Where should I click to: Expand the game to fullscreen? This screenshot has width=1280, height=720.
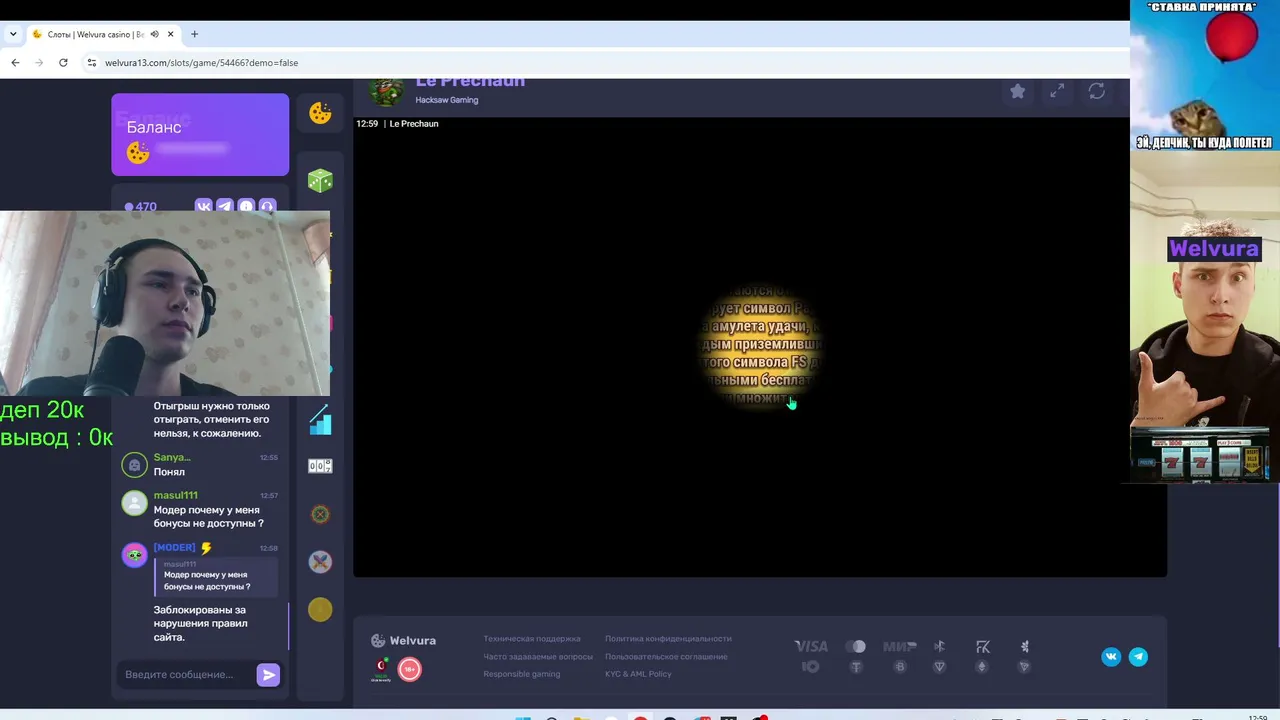point(1057,91)
